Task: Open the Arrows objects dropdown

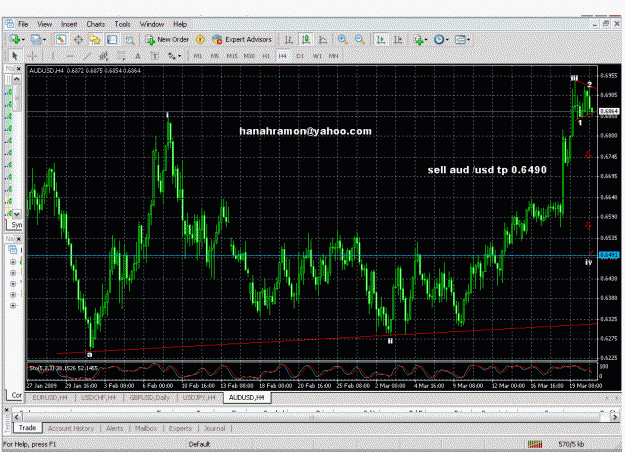Action: click(x=174, y=56)
